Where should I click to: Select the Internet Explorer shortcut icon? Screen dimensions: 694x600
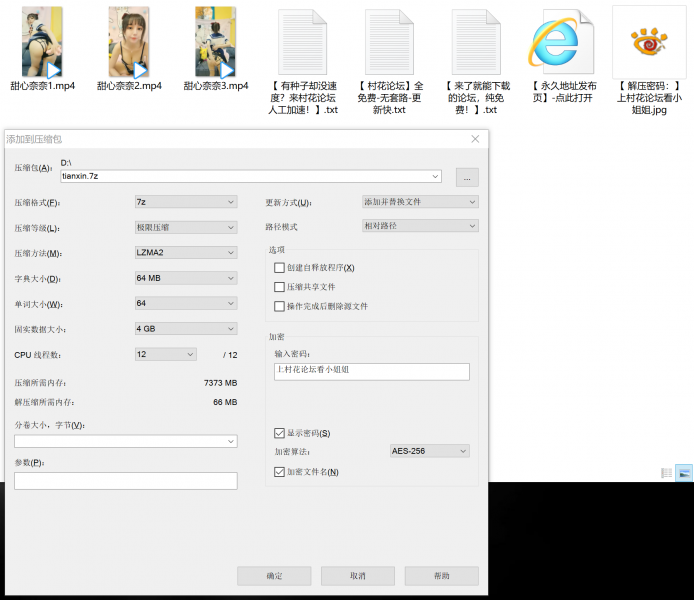tap(563, 42)
